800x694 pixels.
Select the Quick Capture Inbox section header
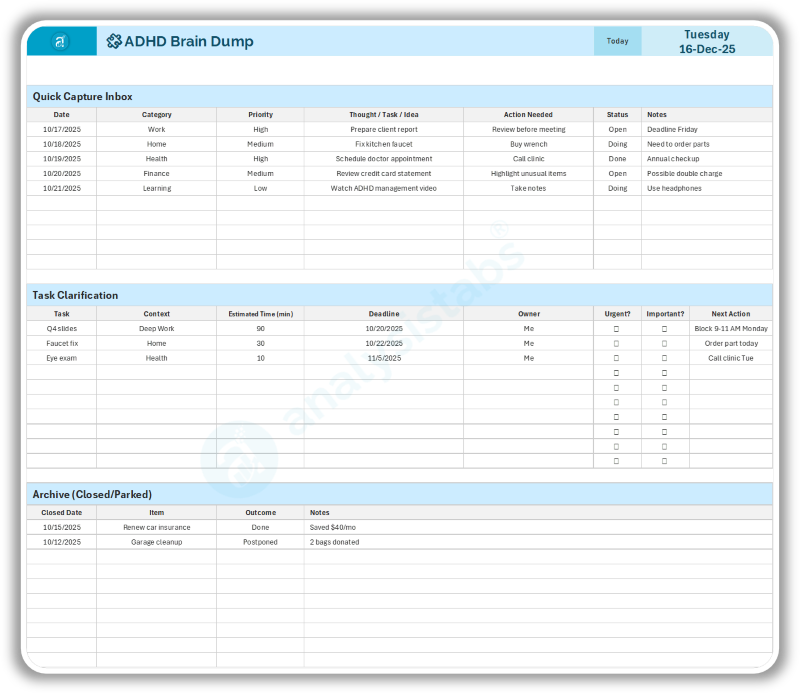pos(85,96)
